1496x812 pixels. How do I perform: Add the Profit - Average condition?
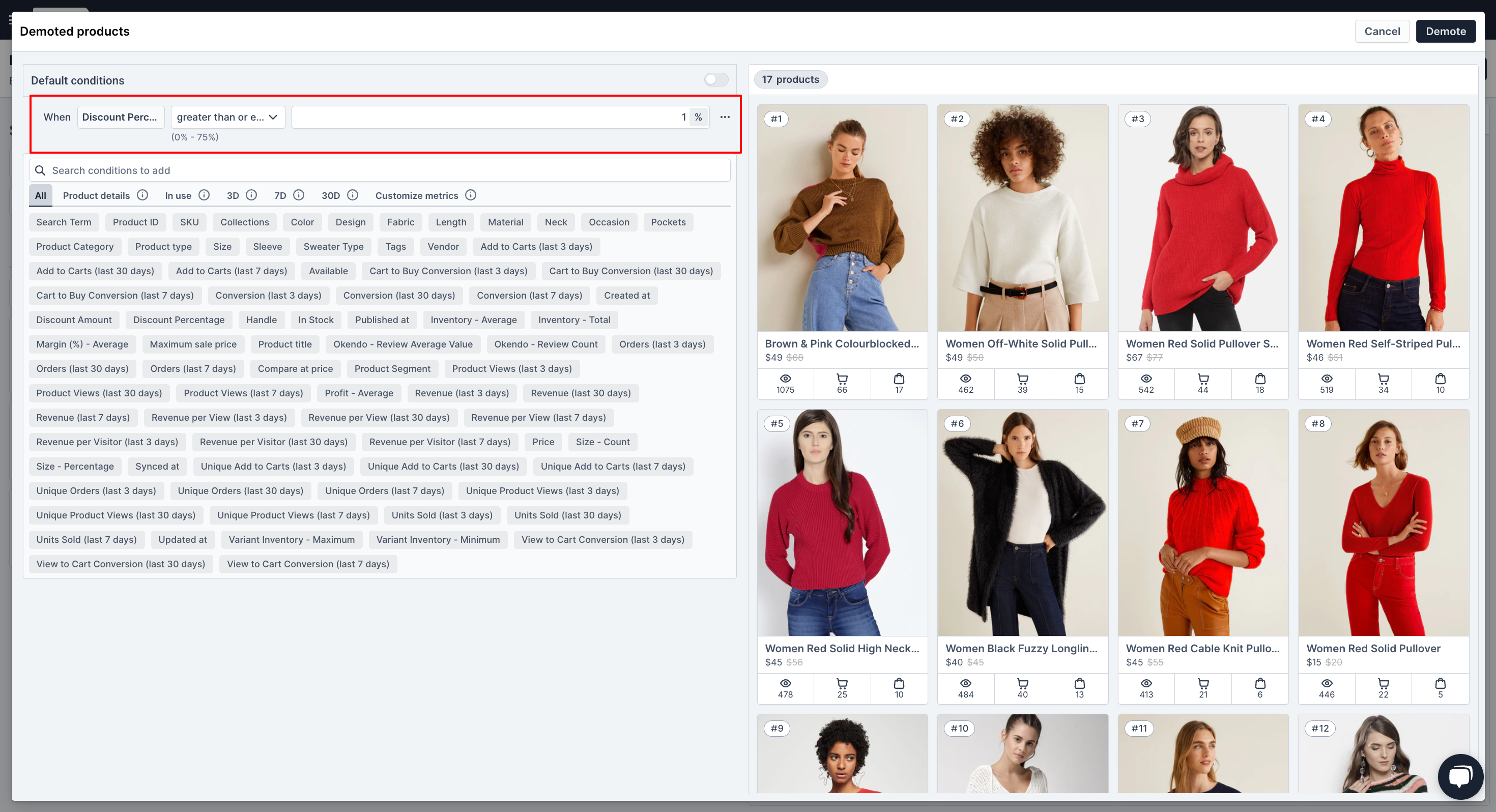coord(359,393)
